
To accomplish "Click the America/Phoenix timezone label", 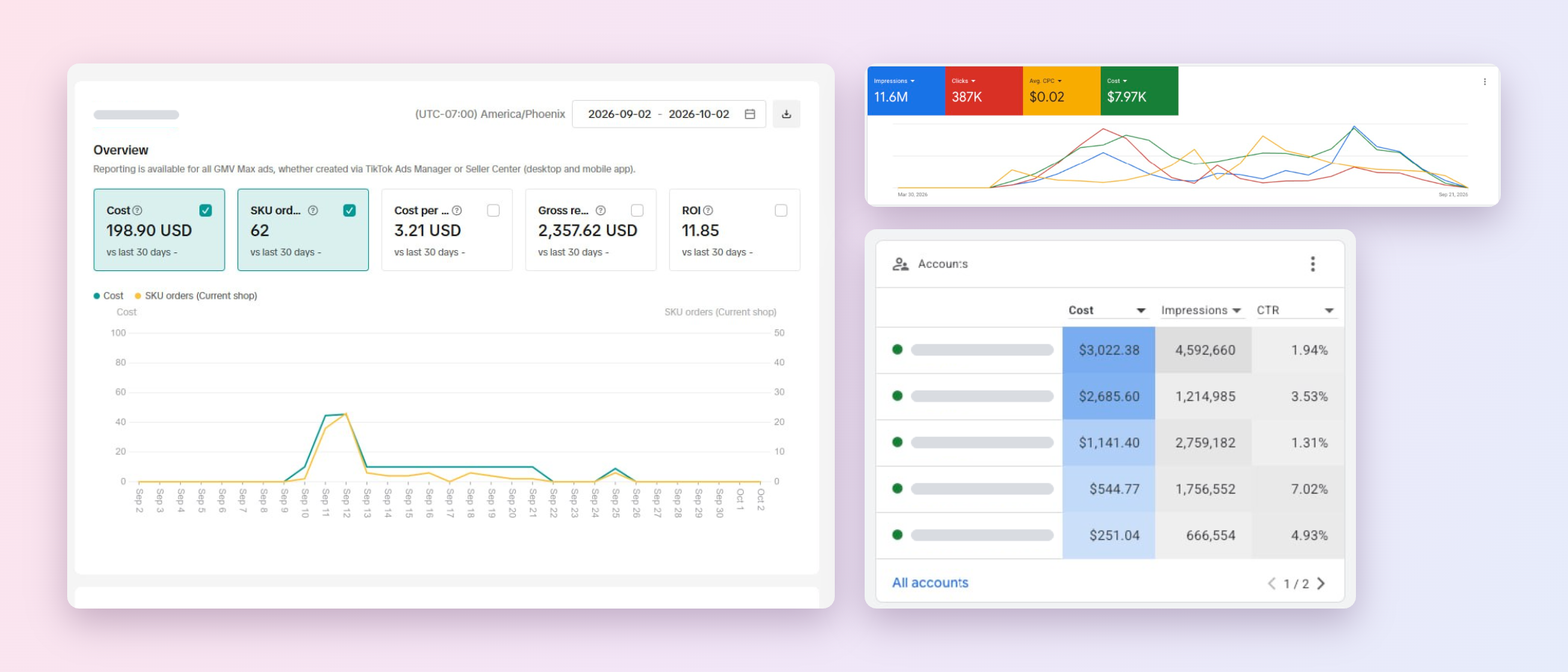I will click(490, 114).
